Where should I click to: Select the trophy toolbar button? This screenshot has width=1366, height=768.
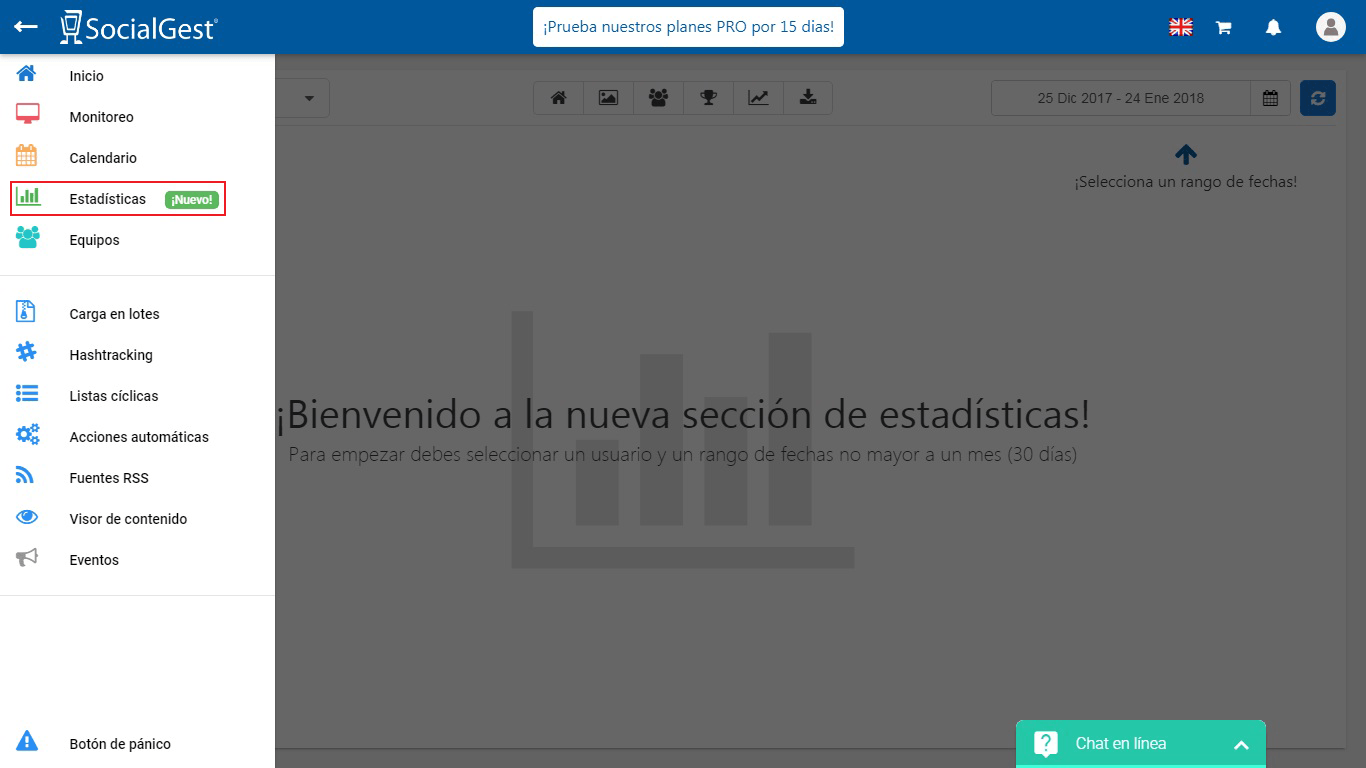tap(708, 98)
